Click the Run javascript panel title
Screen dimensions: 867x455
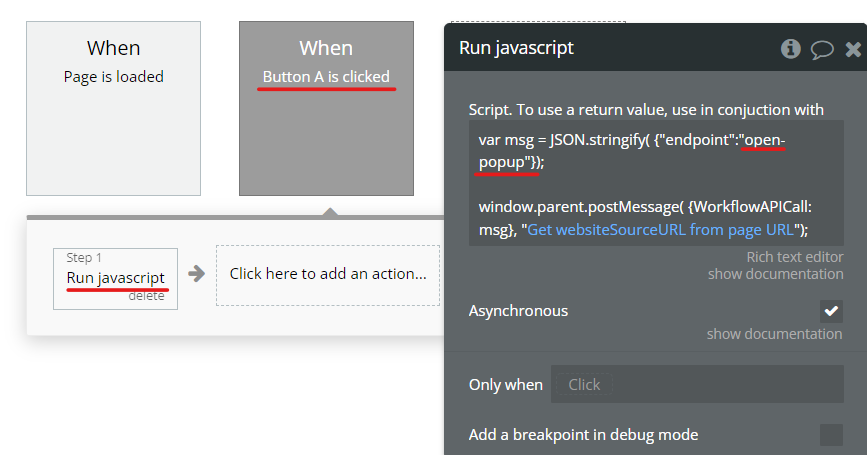point(516,48)
